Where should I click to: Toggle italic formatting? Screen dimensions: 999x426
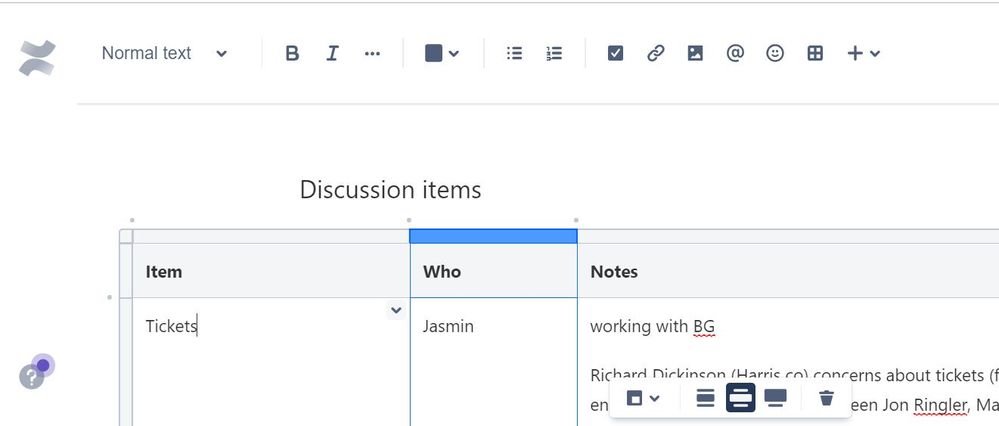[x=332, y=53]
